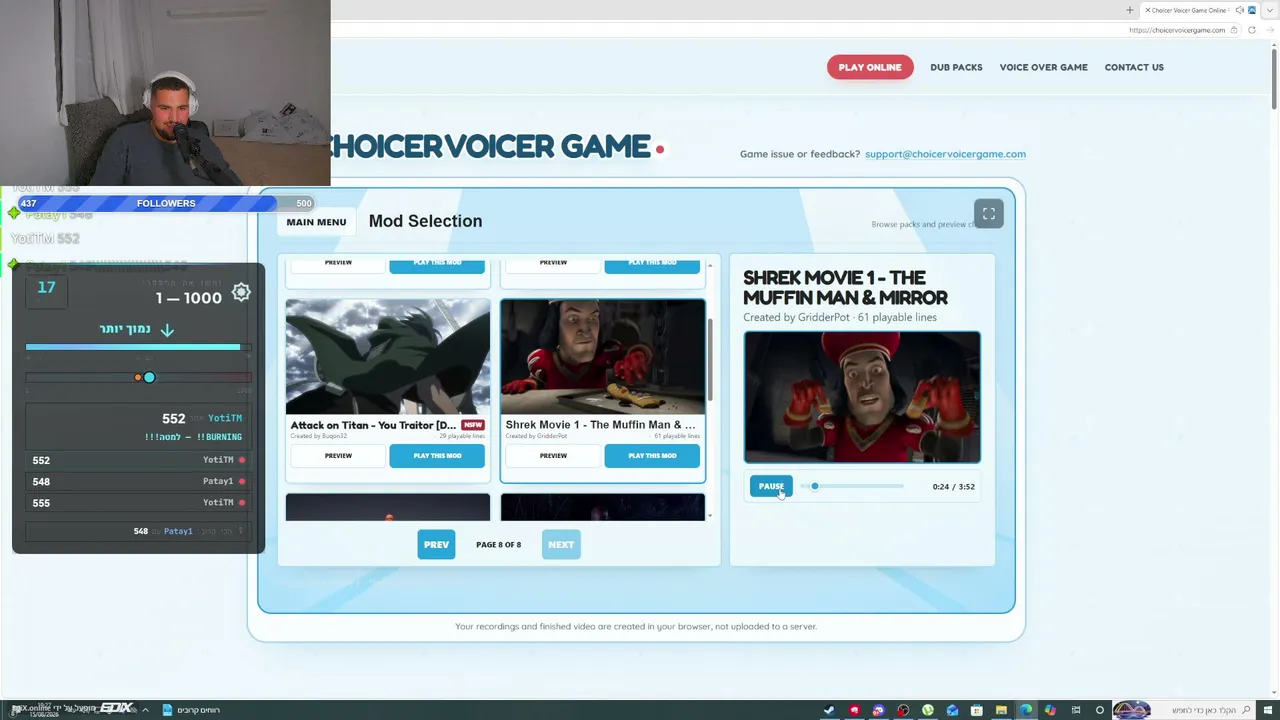Select the Attack on Titan thumbnail
The image size is (1280, 720).
[388, 357]
